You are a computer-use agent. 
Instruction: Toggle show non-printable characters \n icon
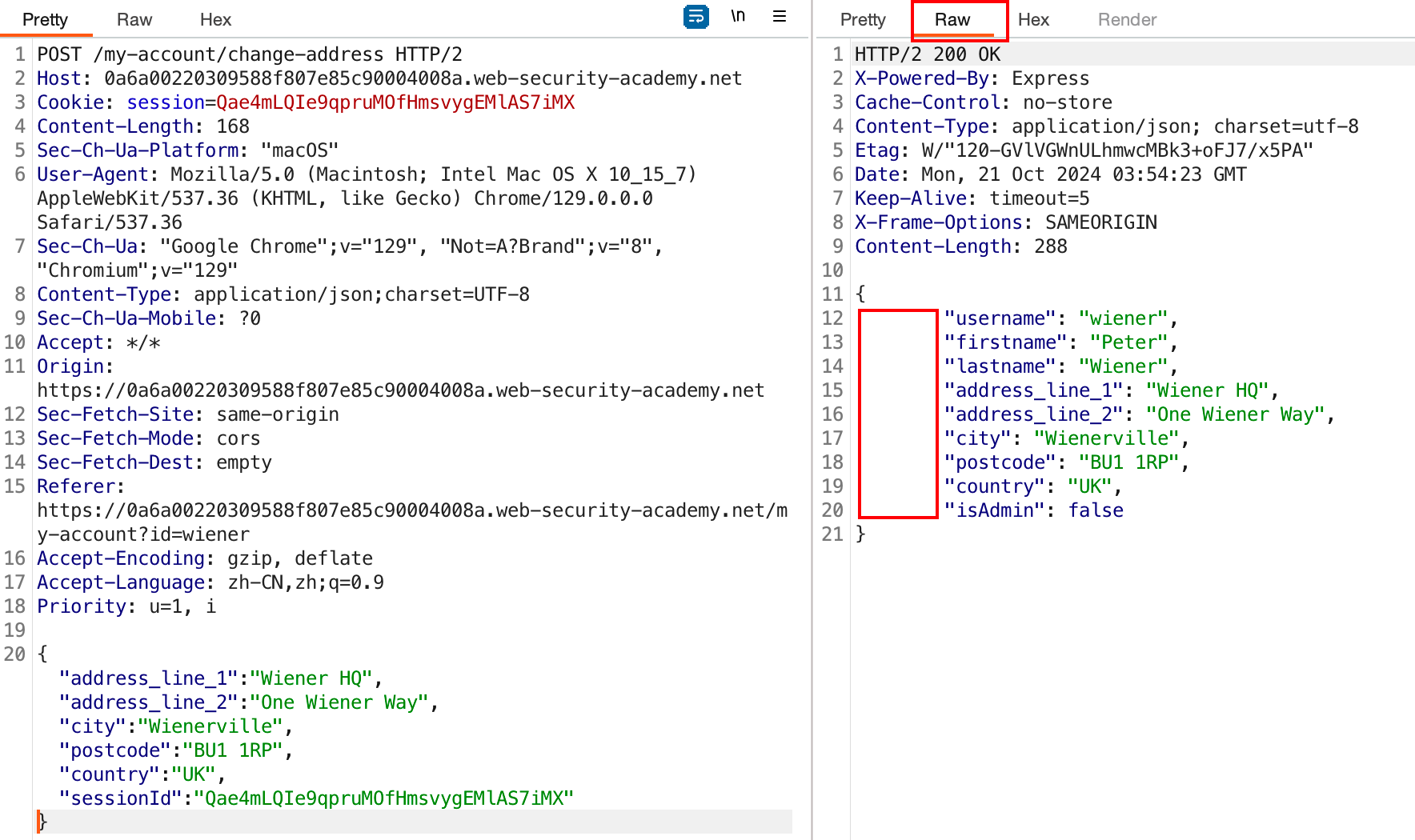point(738,17)
